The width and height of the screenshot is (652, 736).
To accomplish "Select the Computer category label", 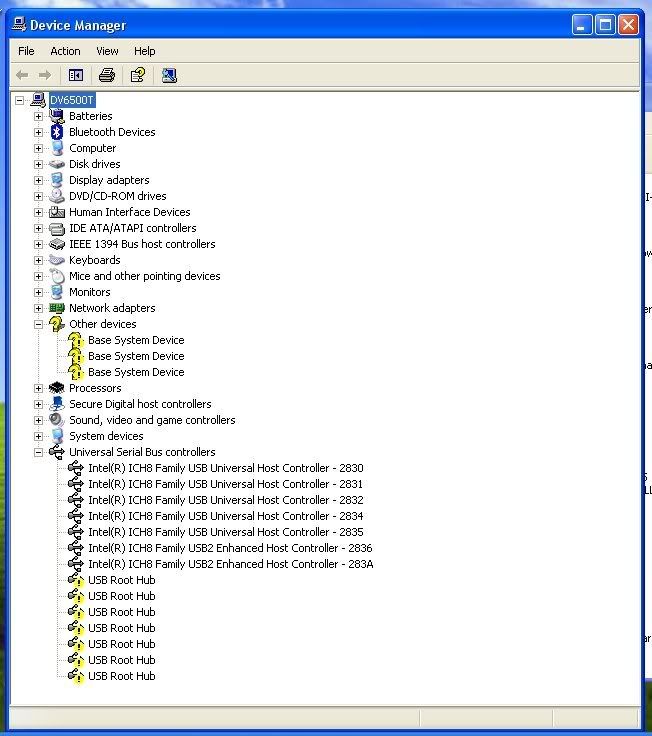I will (92, 148).
